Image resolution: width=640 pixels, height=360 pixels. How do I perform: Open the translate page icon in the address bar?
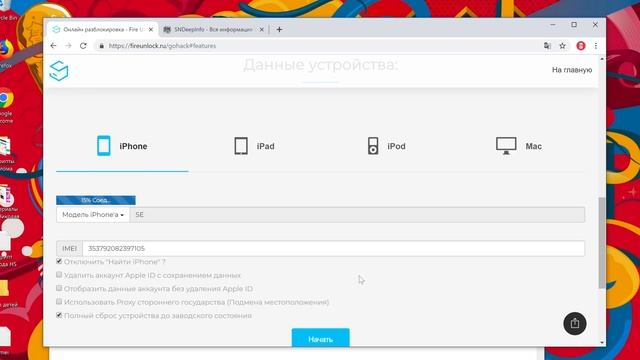point(547,46)
